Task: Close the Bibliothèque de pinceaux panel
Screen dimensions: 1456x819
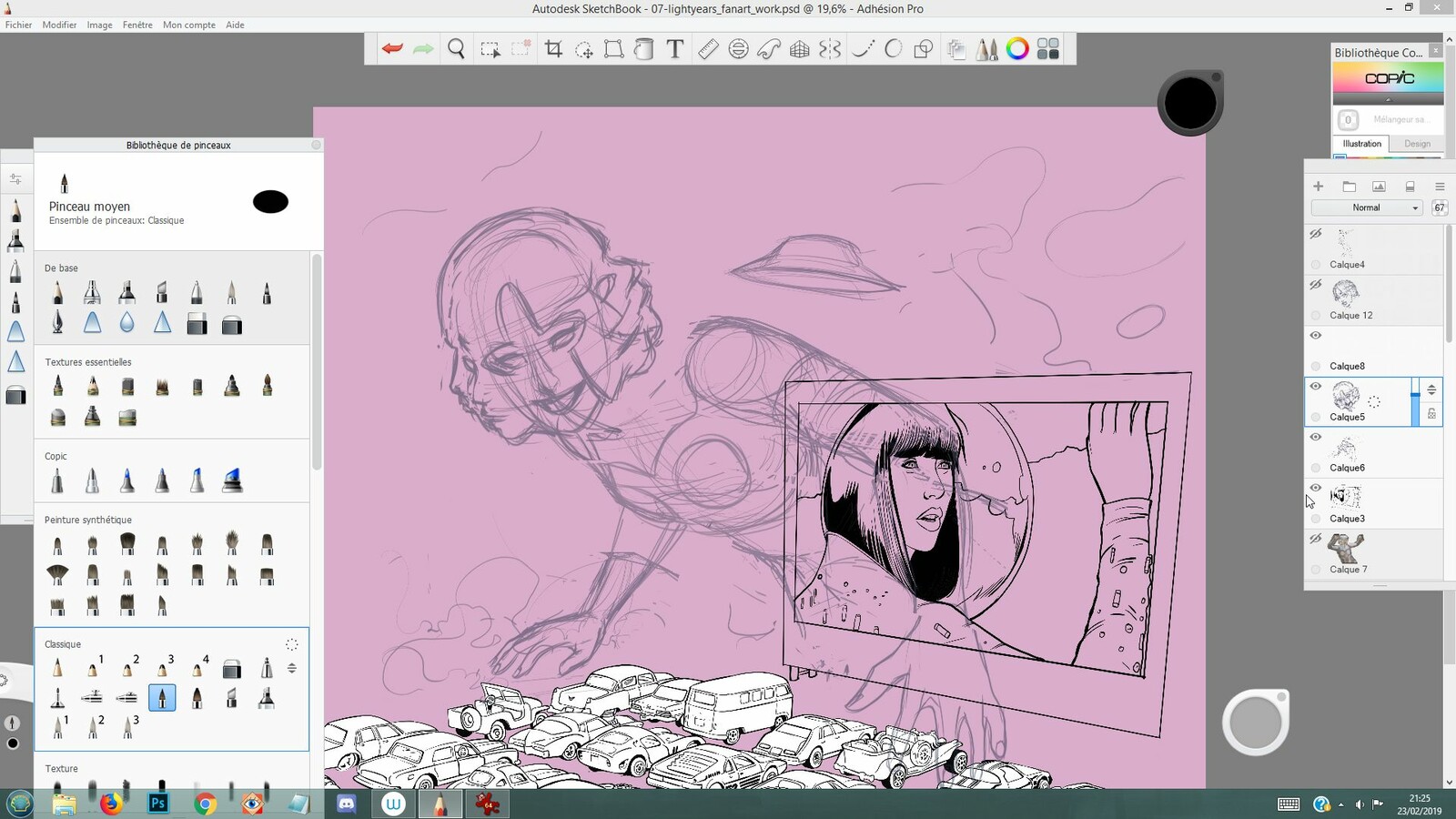Action: pos(316,145)
